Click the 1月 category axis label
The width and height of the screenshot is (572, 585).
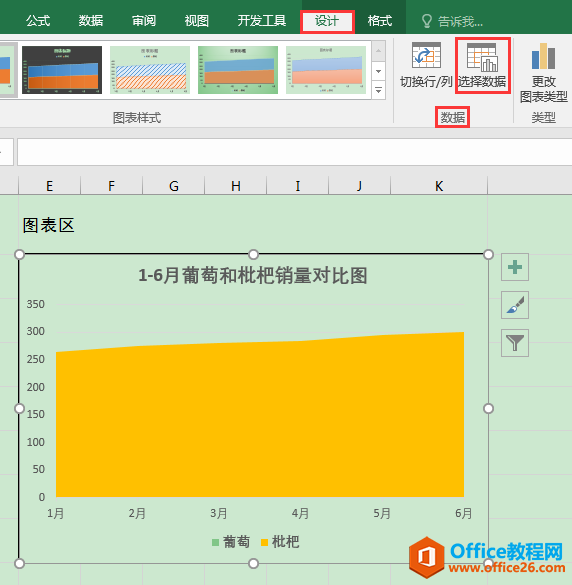click(56, 513)
